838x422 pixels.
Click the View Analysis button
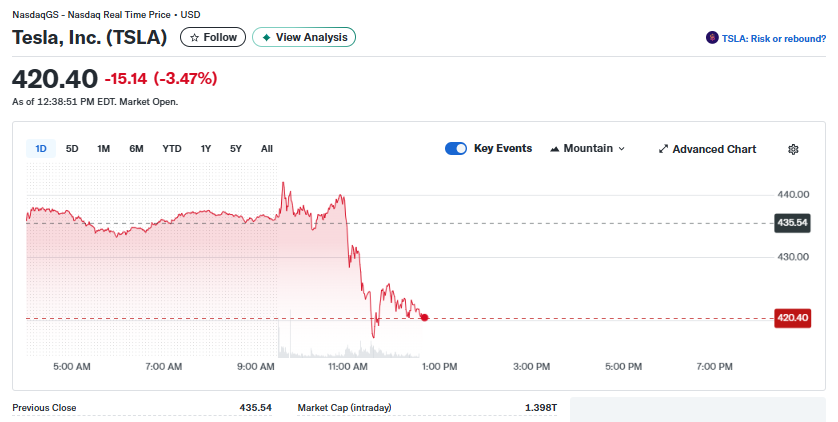pos(304,37)
